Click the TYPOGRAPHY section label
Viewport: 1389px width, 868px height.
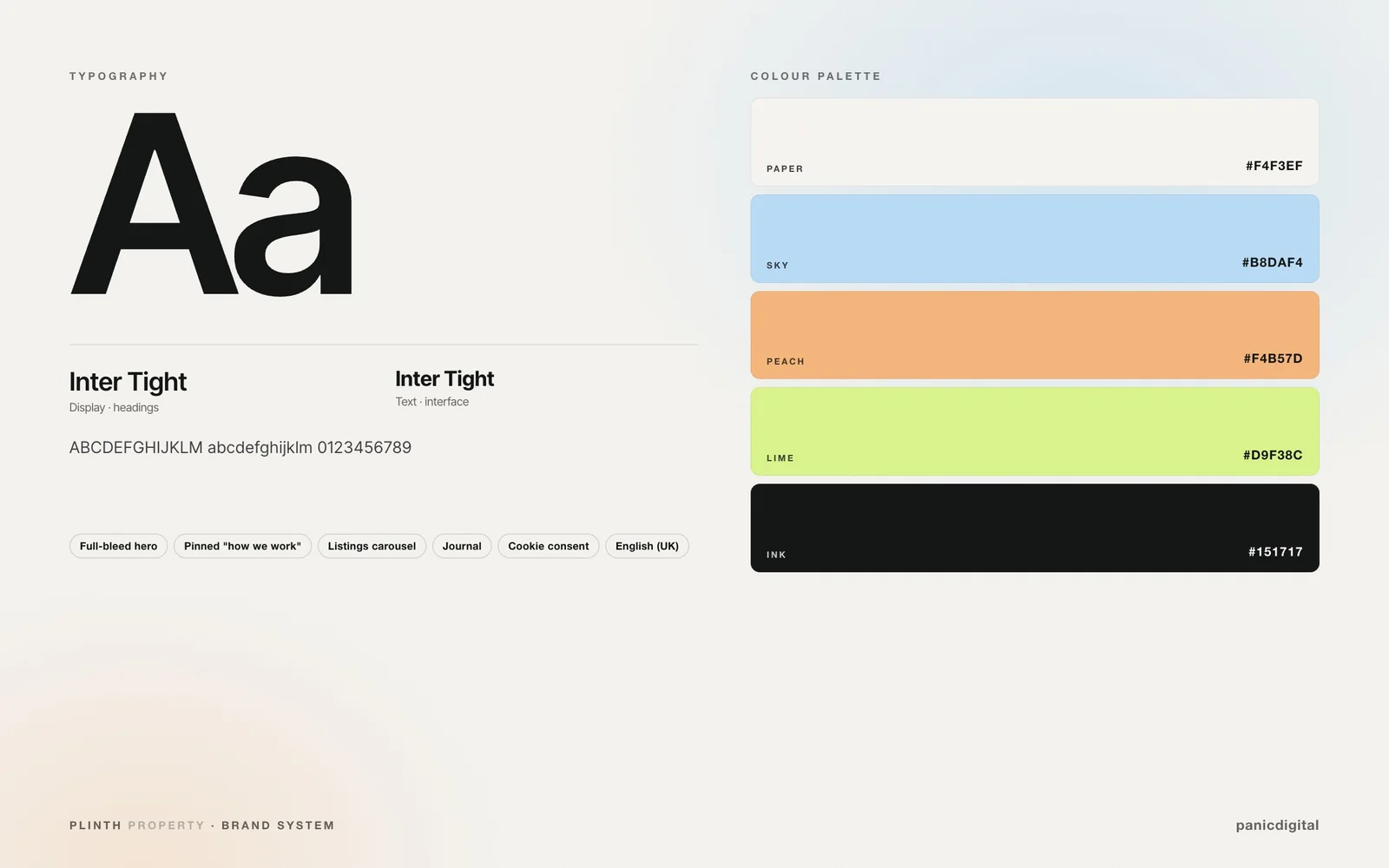(x=119, y=76)
